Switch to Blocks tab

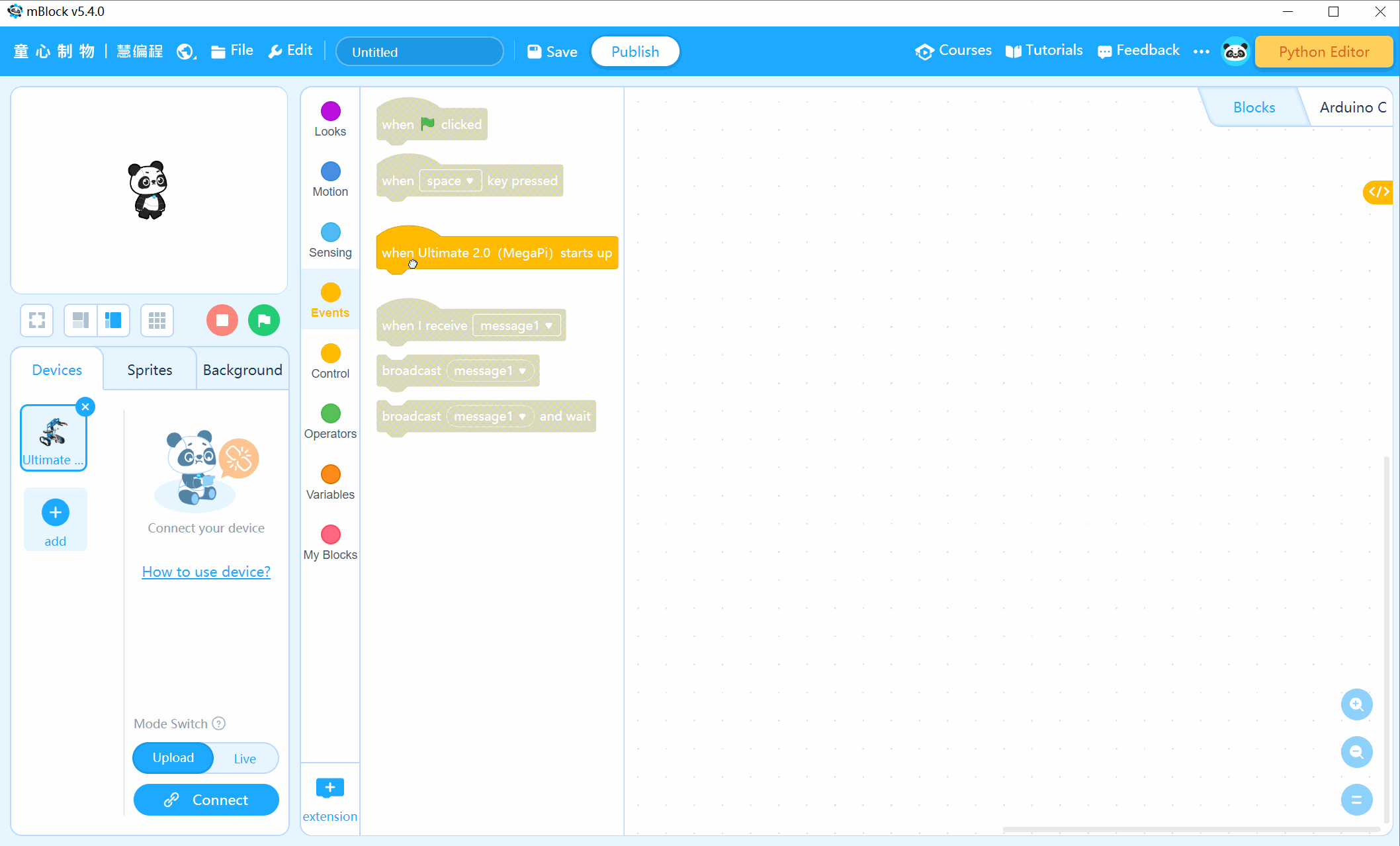(1254, 107)
